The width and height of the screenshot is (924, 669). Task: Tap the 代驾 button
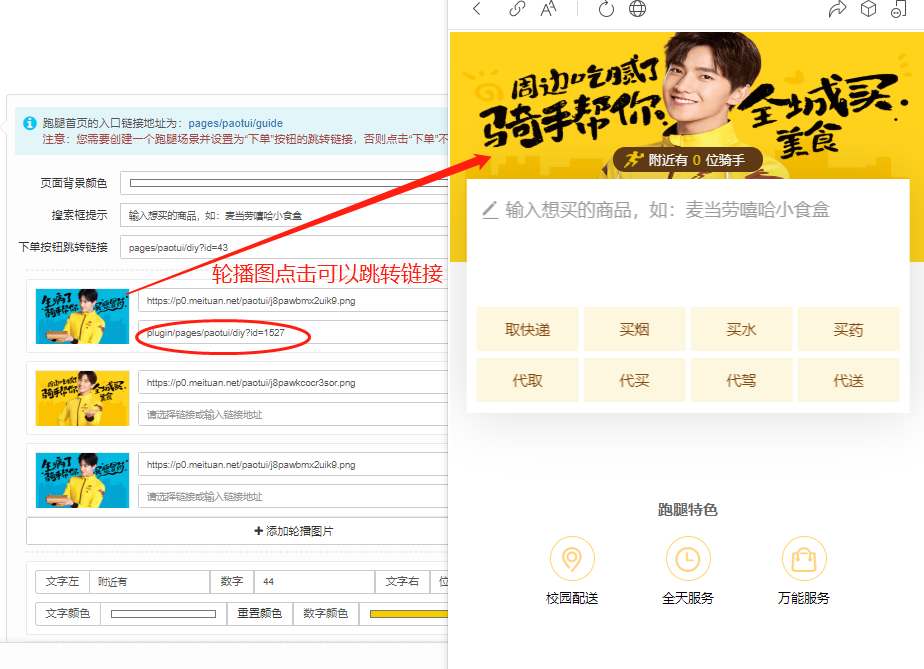741,380
